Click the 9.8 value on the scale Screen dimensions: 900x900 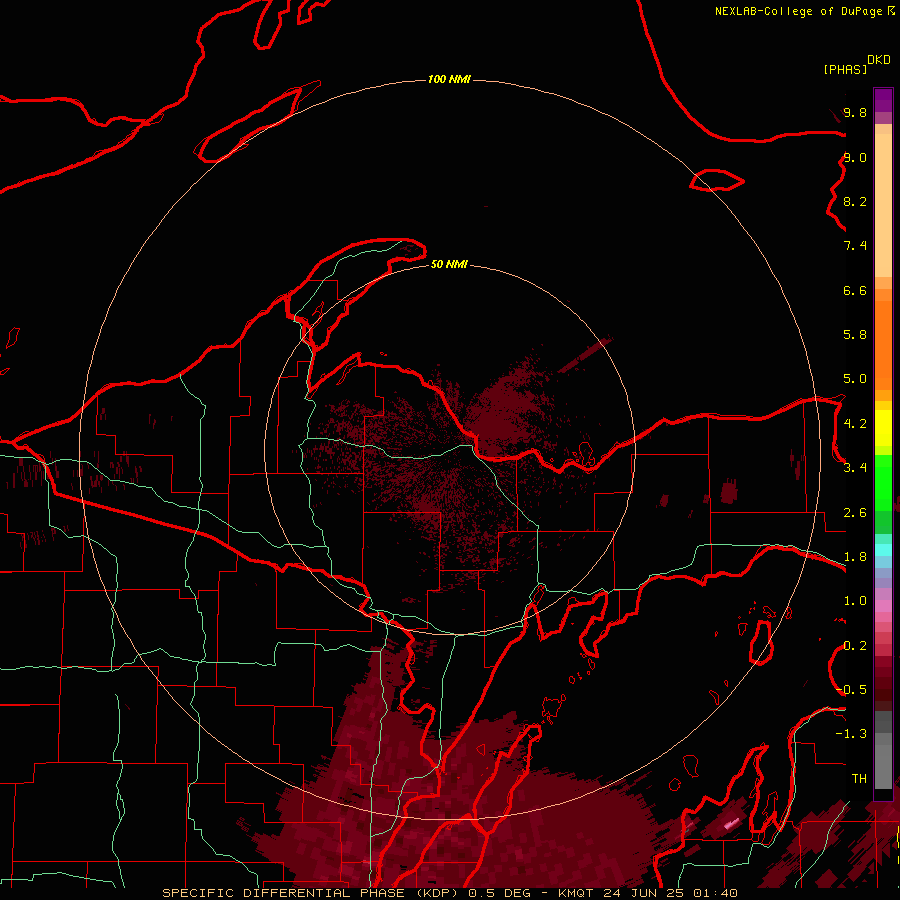click(x=855, y=112)
